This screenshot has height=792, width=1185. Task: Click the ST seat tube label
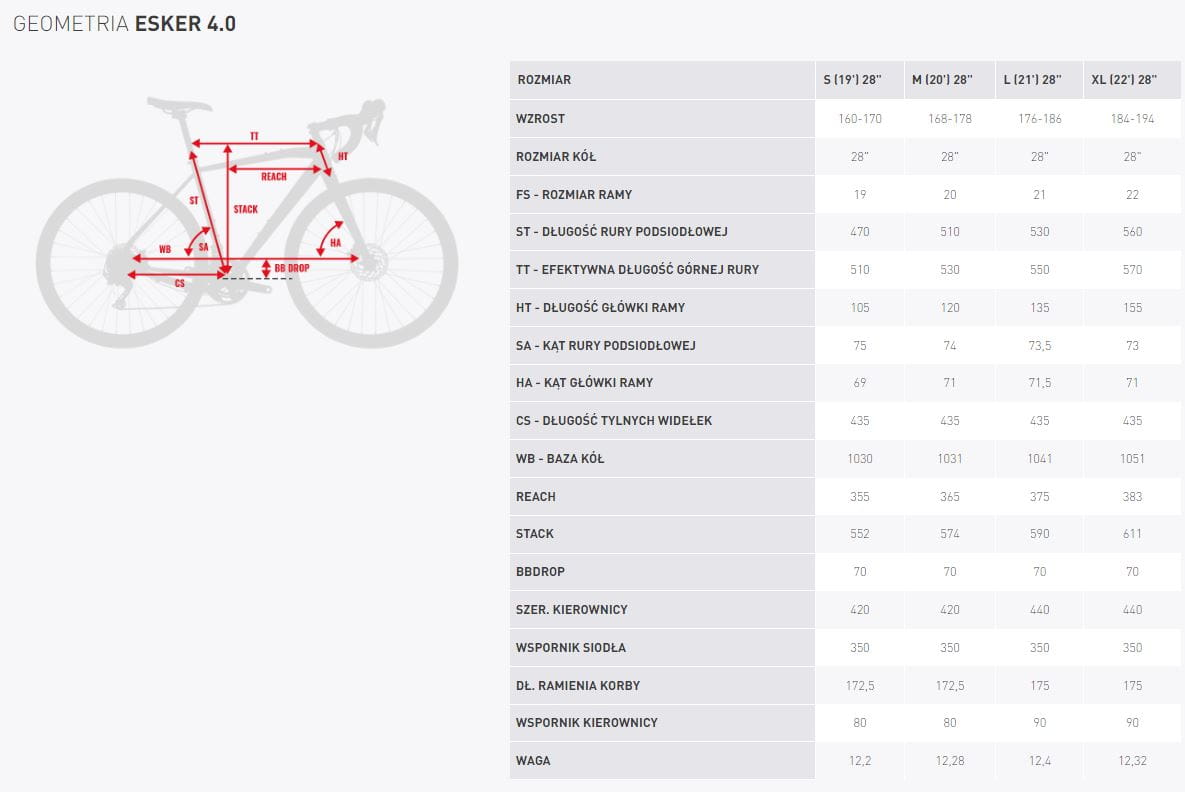click(194, 201)
